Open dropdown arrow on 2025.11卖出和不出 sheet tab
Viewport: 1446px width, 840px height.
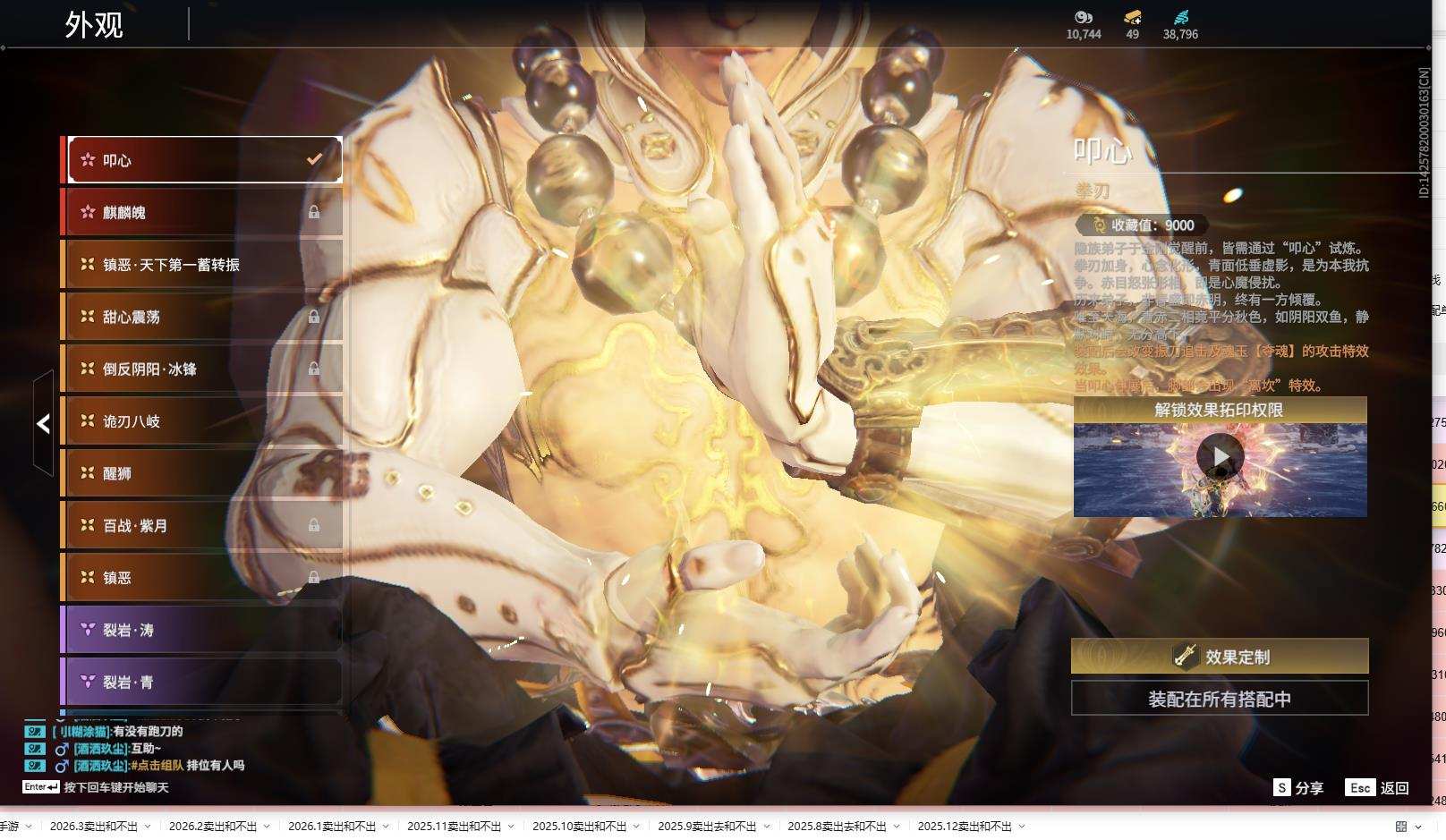(x=511, y=827)
